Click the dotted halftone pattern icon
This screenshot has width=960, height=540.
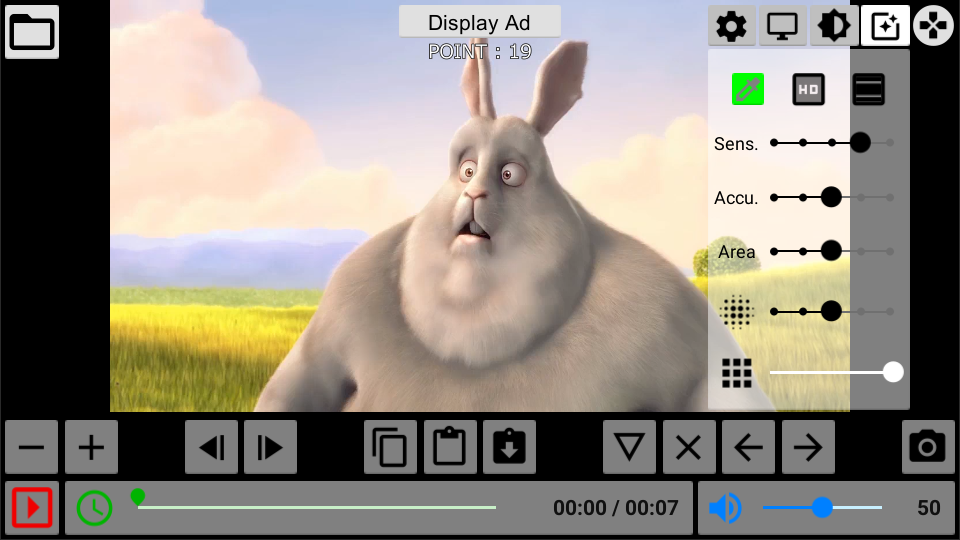tap(737, 312)
